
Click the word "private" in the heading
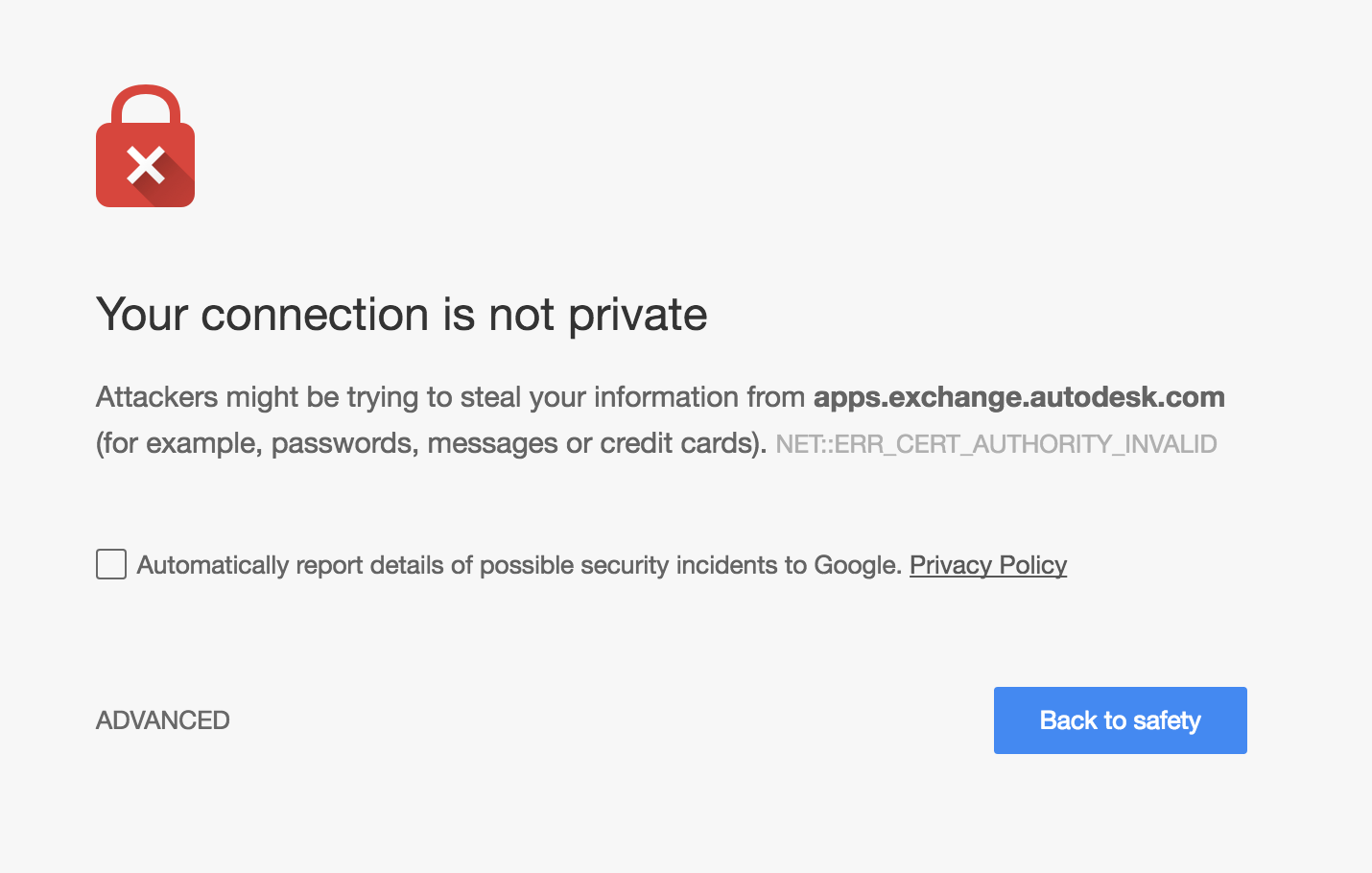637,315
